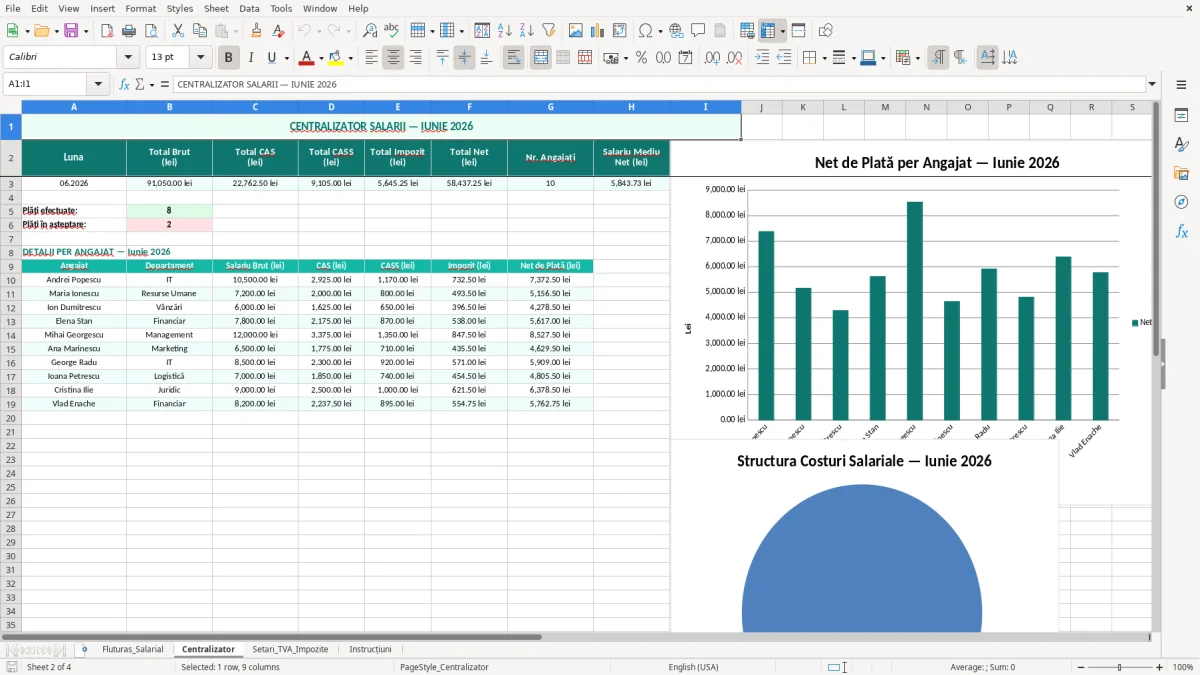Open the Data menu
1200x675 pixels.
[250, 8]
